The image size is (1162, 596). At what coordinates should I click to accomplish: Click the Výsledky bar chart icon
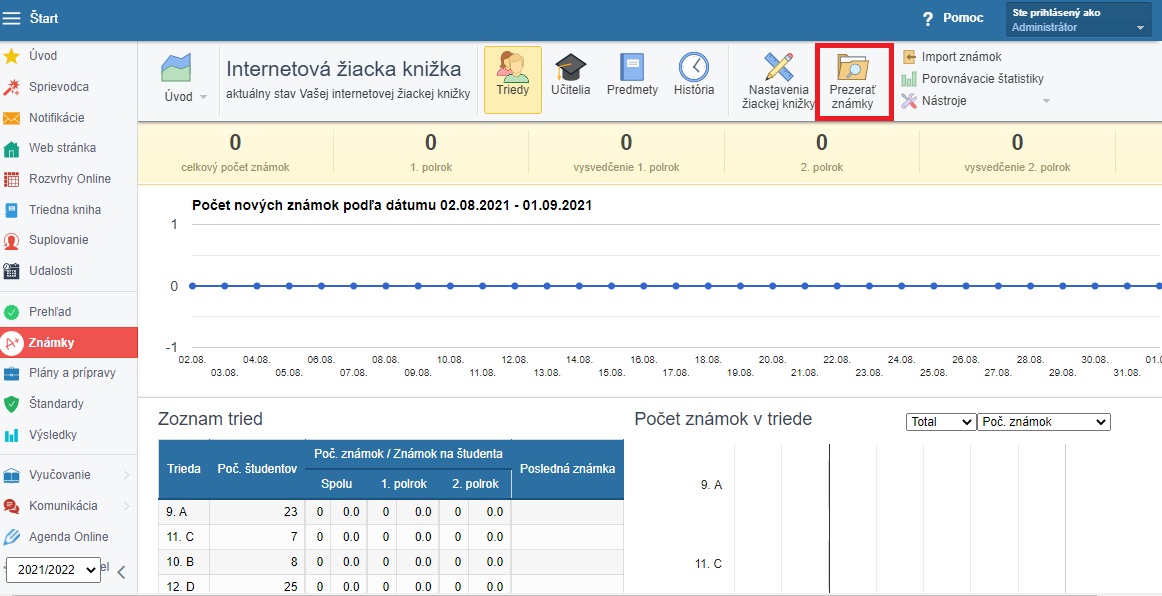[11, 435]
